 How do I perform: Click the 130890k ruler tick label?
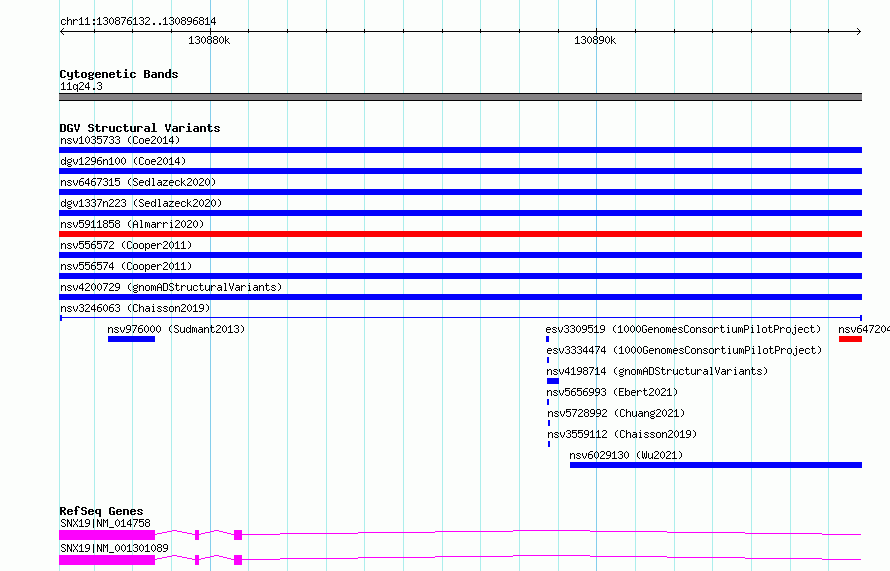tap(595, 40)
